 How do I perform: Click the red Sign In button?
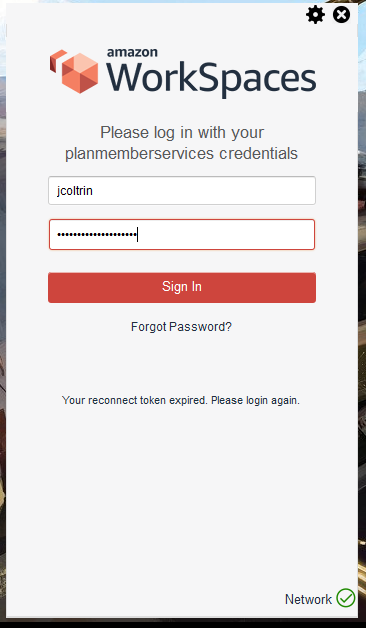pos(182,287)
